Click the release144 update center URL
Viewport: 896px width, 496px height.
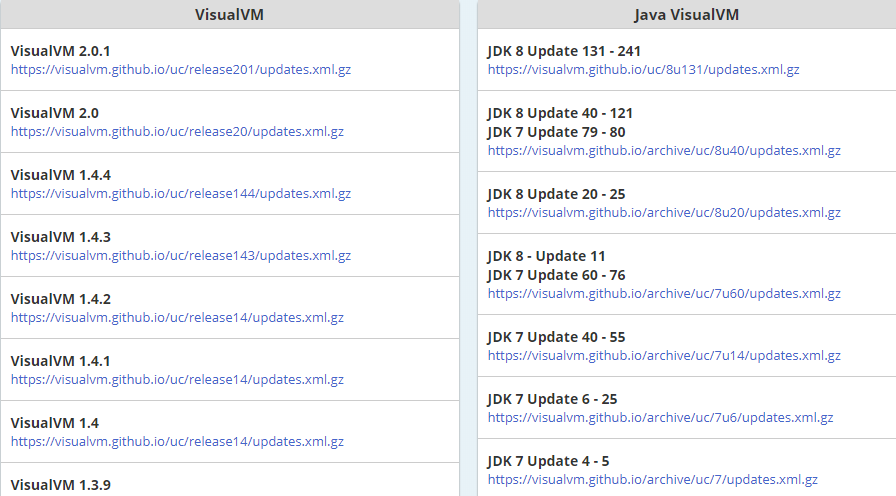coord(181,194)
